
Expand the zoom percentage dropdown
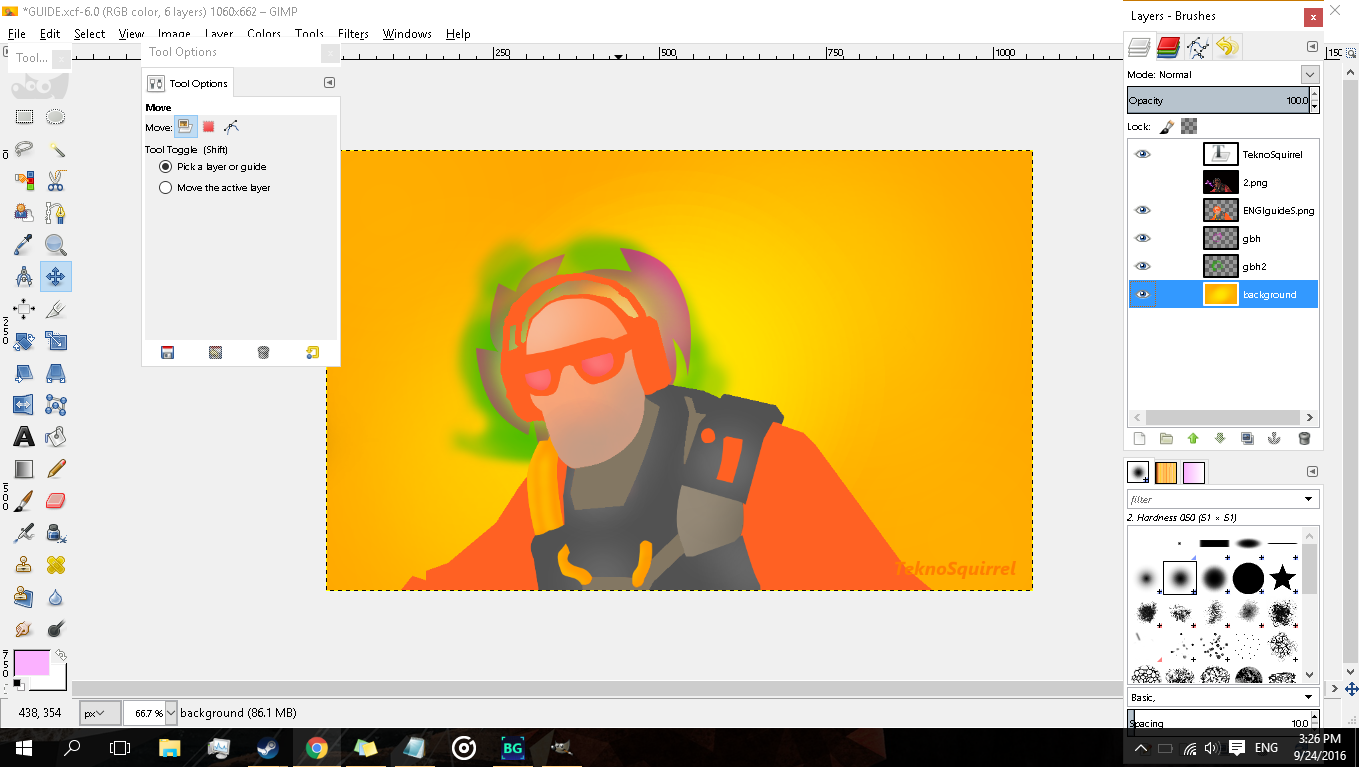click(x=170, y=713)
